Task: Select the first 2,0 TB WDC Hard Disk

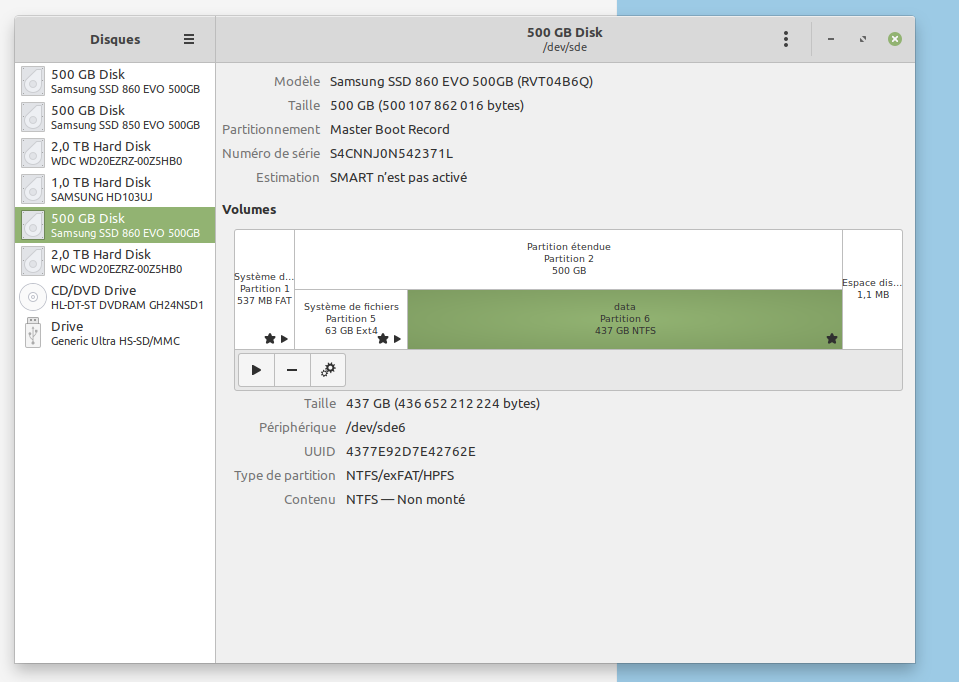Action: tap(115, 154)
